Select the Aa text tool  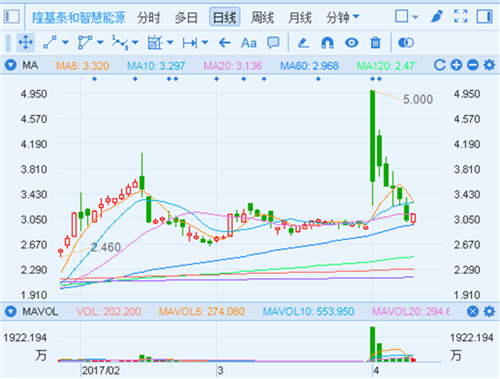[249, 43]
